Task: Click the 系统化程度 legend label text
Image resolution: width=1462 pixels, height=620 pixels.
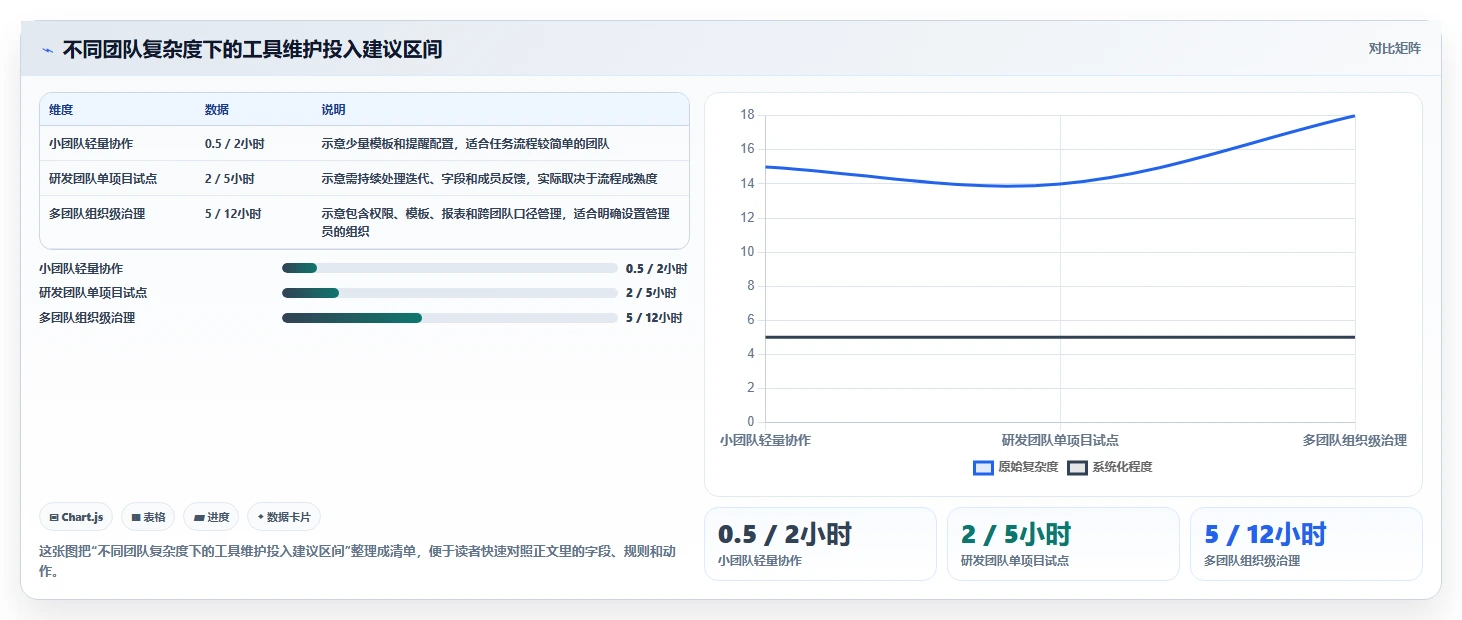Action: pos(1122,467)
